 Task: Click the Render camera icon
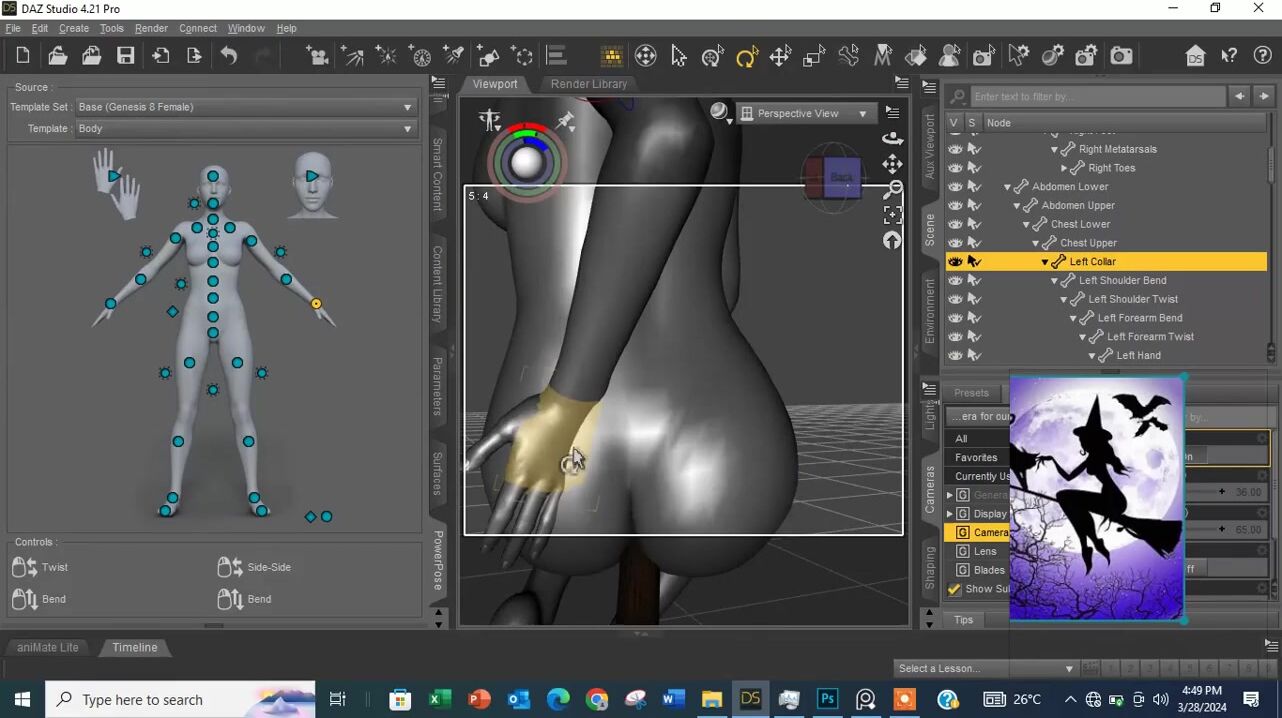pyautogui.click(x=1121, y=57)
